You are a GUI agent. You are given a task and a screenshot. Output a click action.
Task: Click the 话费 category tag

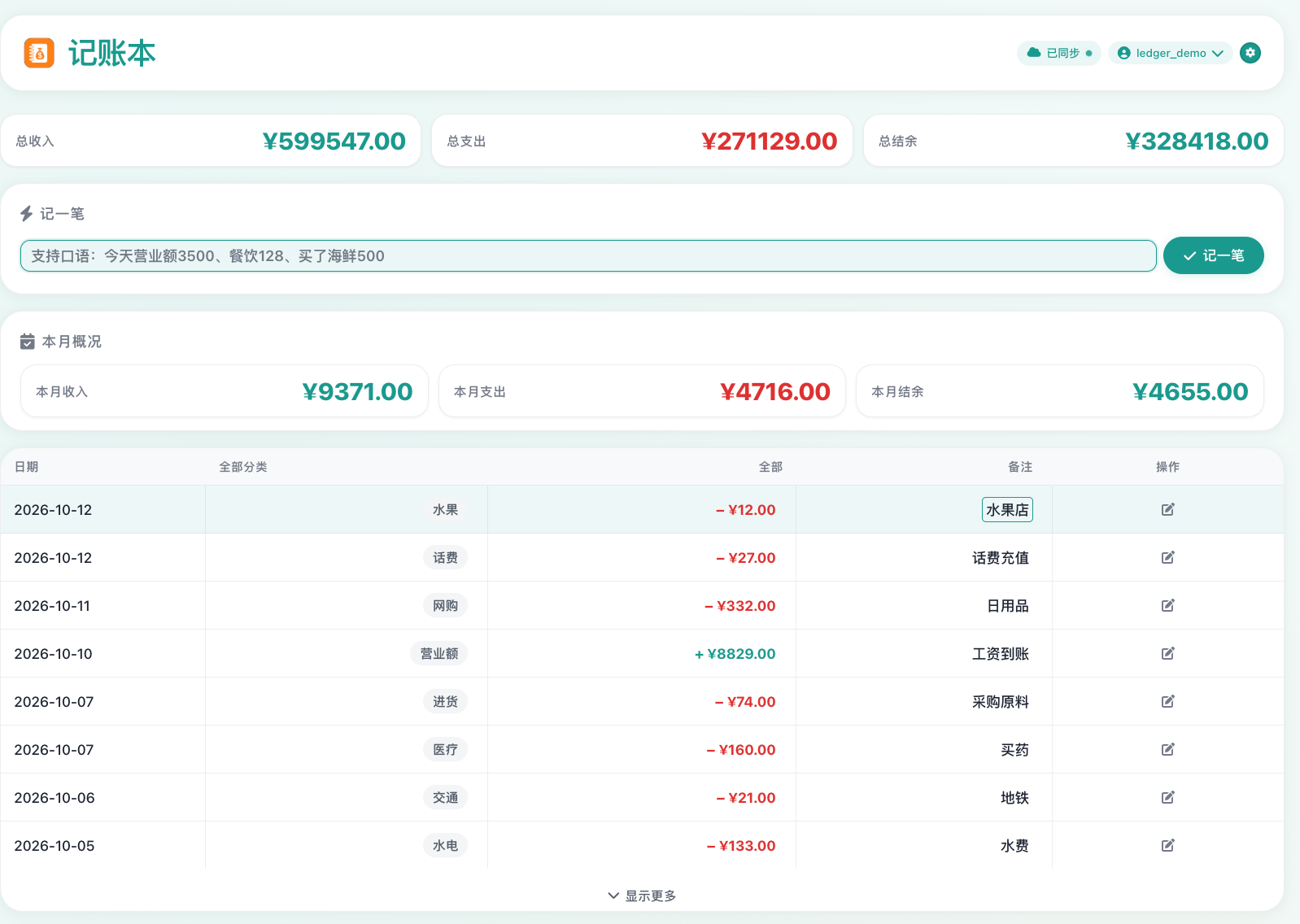click(x=445, y=558)
